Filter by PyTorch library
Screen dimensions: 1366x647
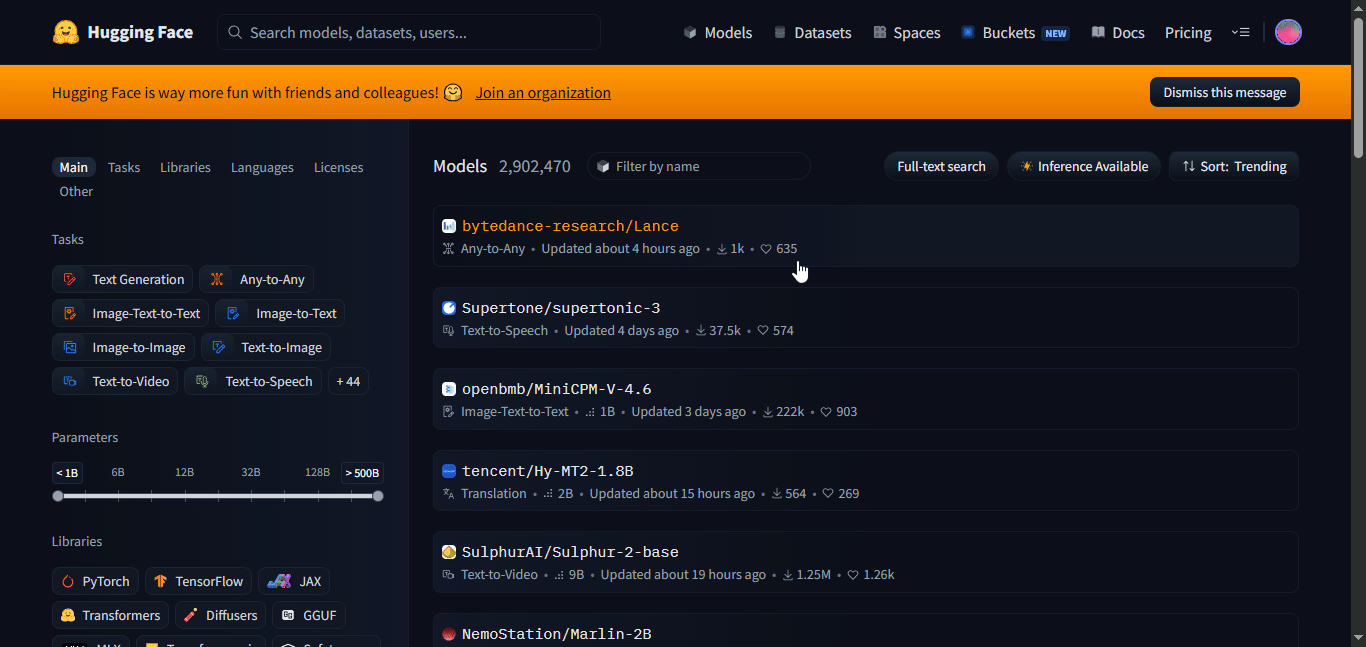(95, 581)
